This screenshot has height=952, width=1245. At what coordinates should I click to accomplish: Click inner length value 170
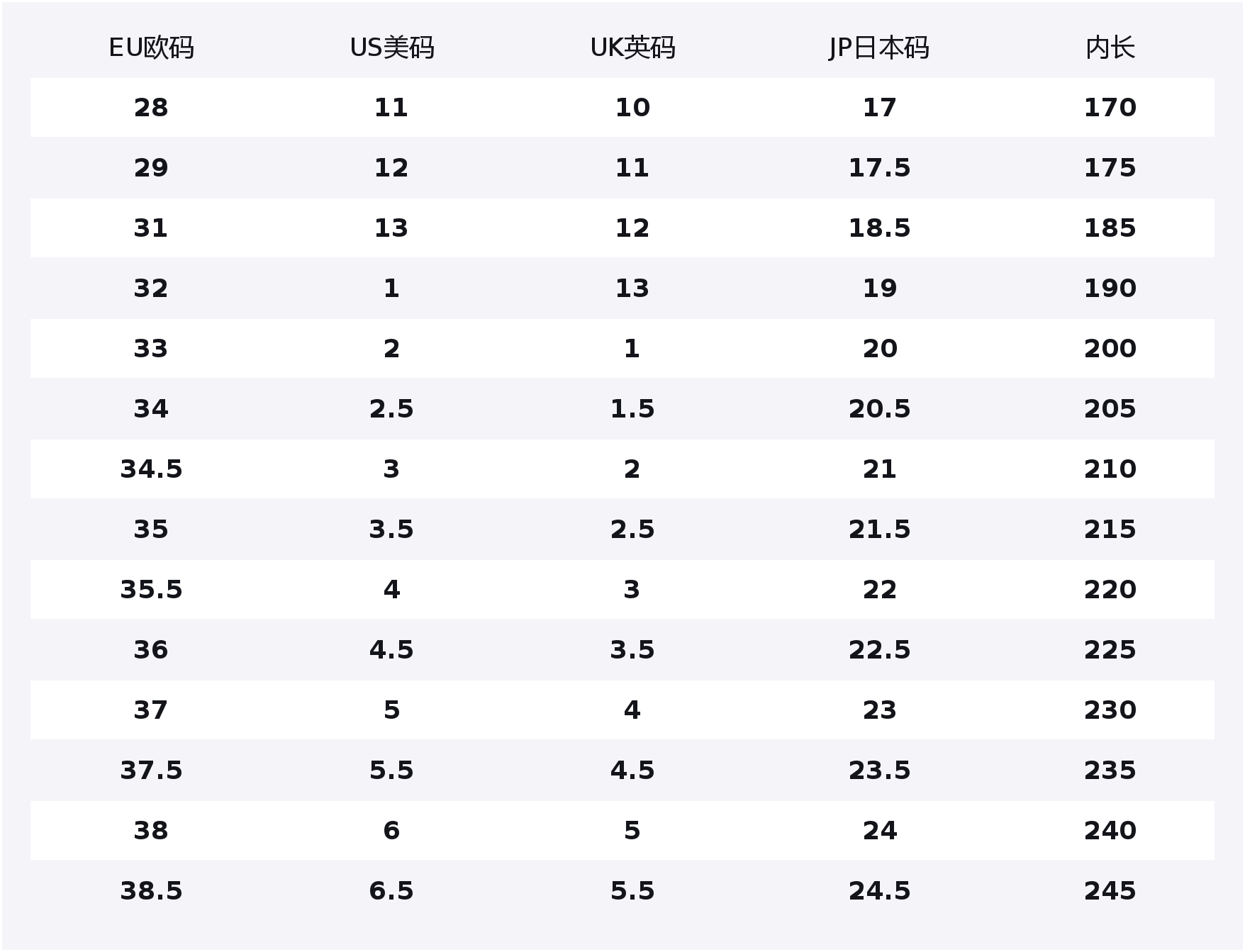point(1110,108)
